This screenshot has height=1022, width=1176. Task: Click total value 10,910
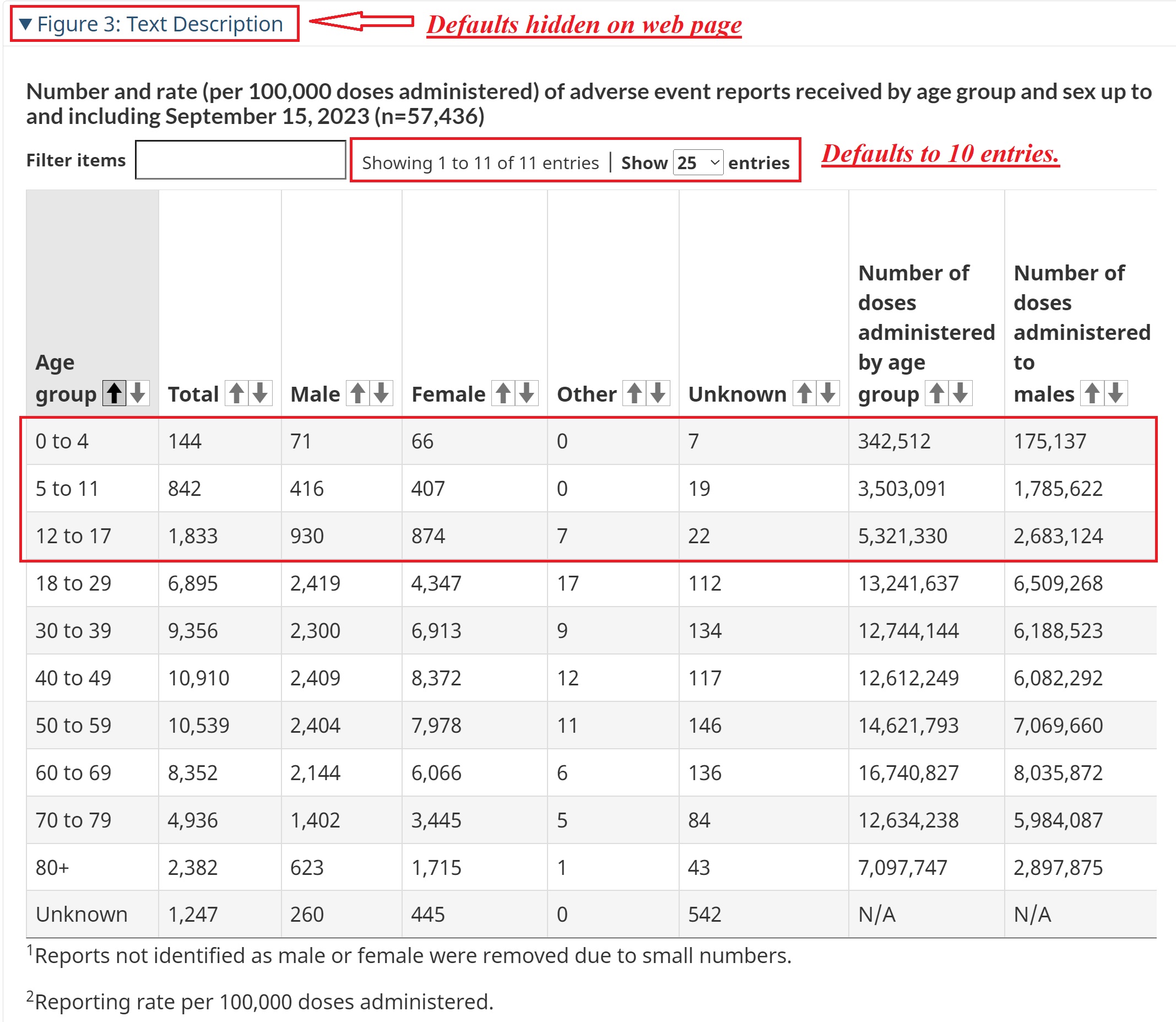tap(198, 678)
